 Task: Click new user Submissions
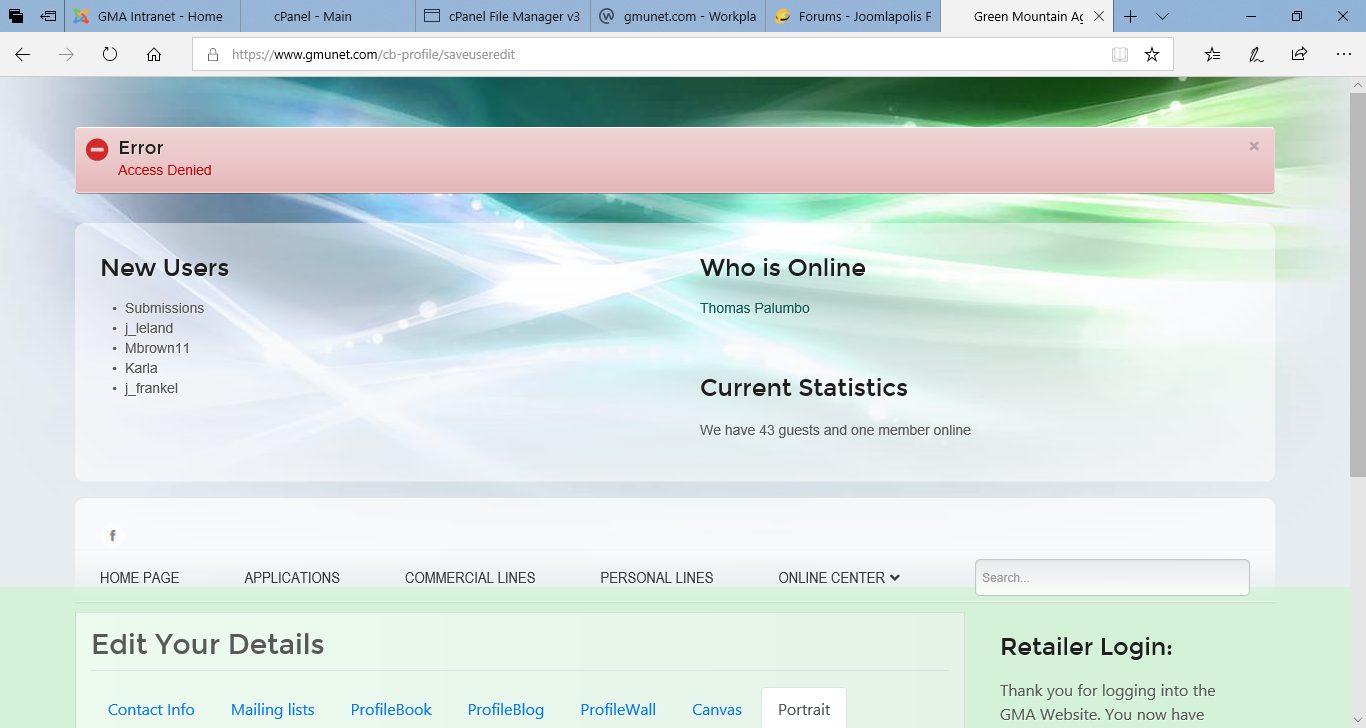[x=164, y=308]
